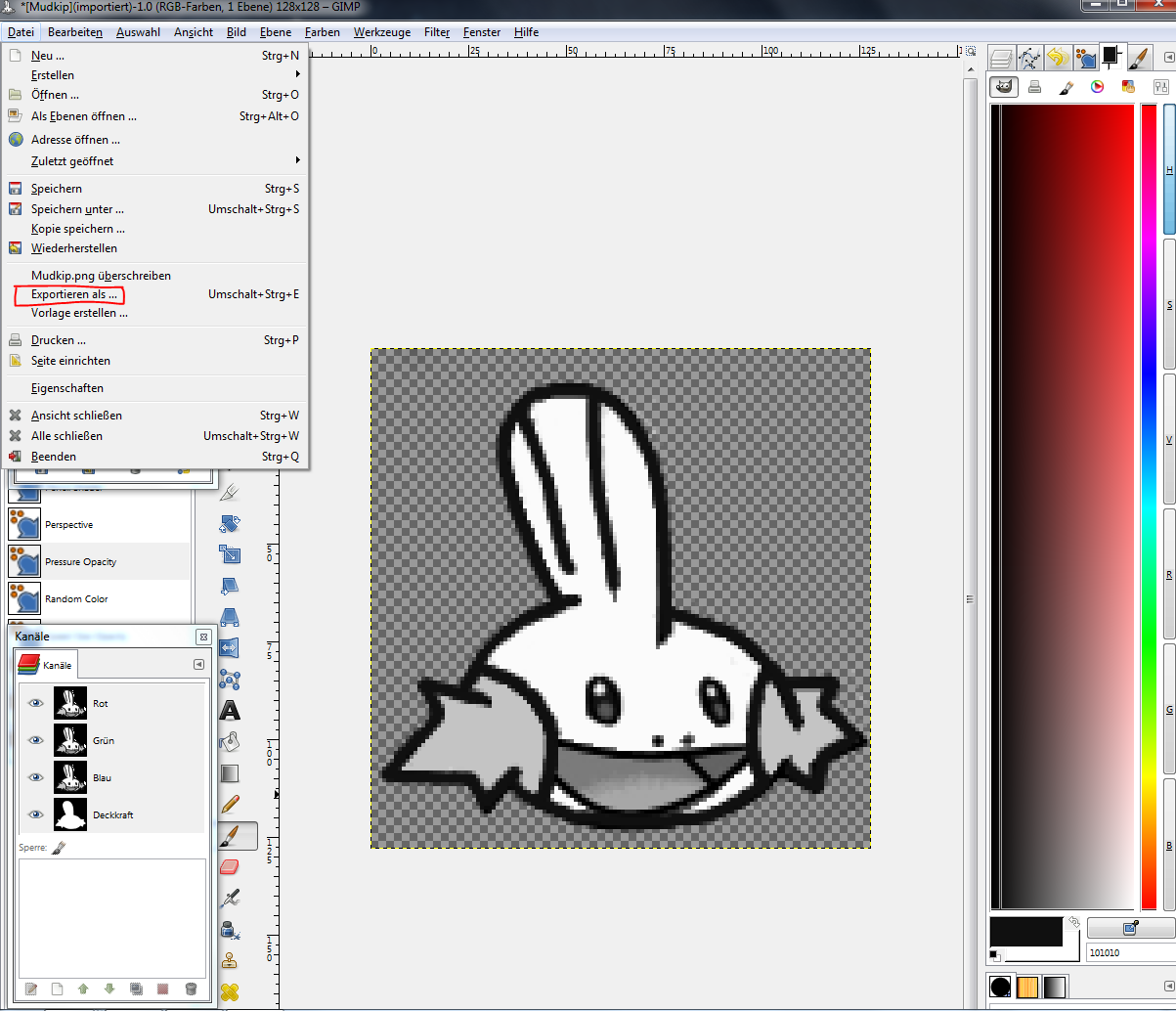Screen dimensions: 1176x1011
Task: Select the Perspective tool in the toolbox
Action: click(x=230, y=617)
